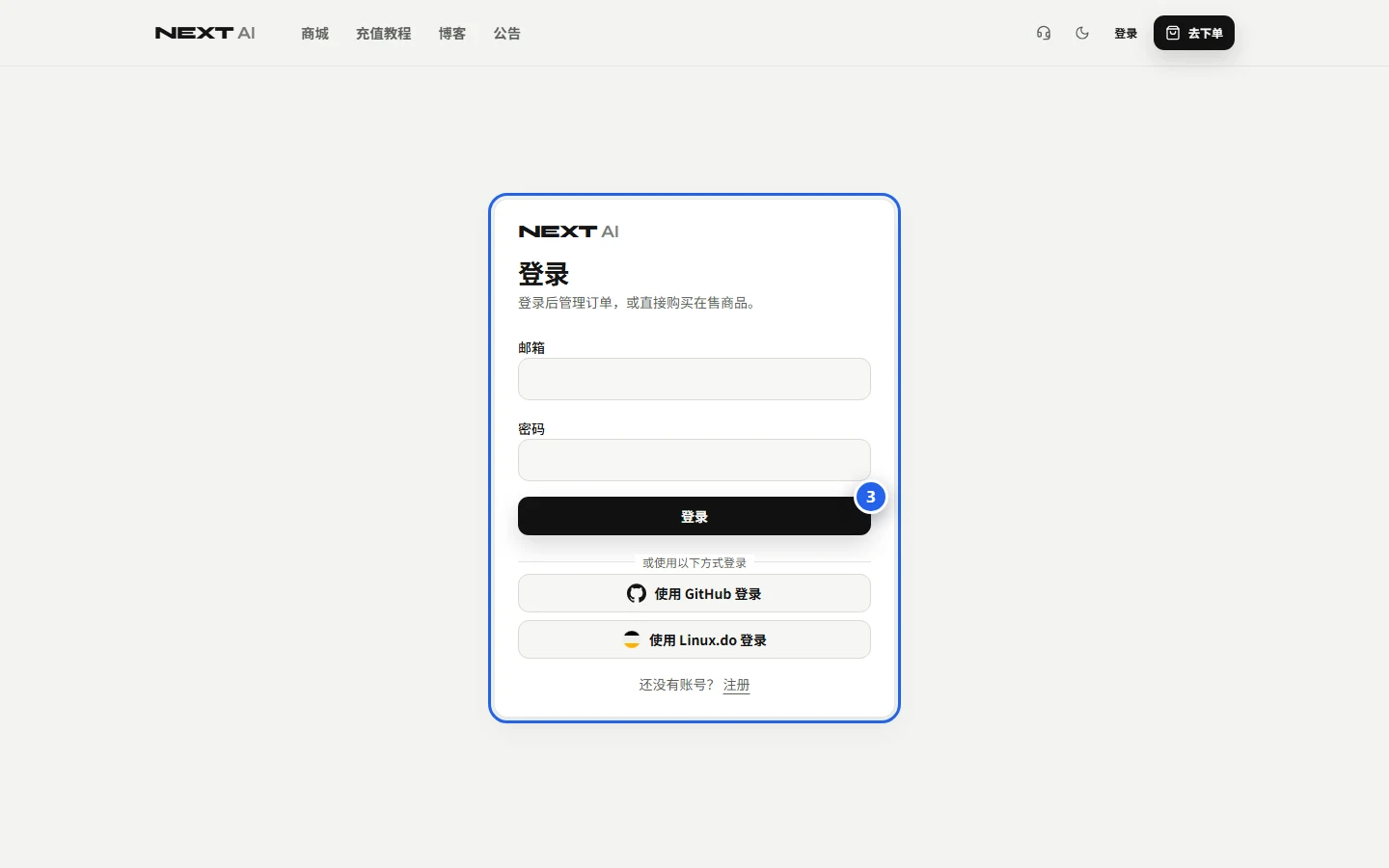
Task: Focus the 密码 input field
Action: (694, 460)
